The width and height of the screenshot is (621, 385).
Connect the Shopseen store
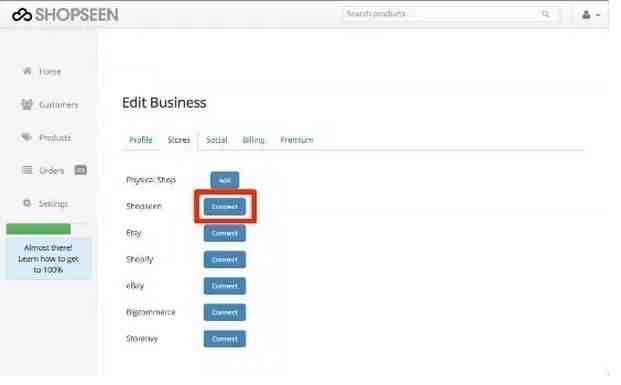pos(225,207)
